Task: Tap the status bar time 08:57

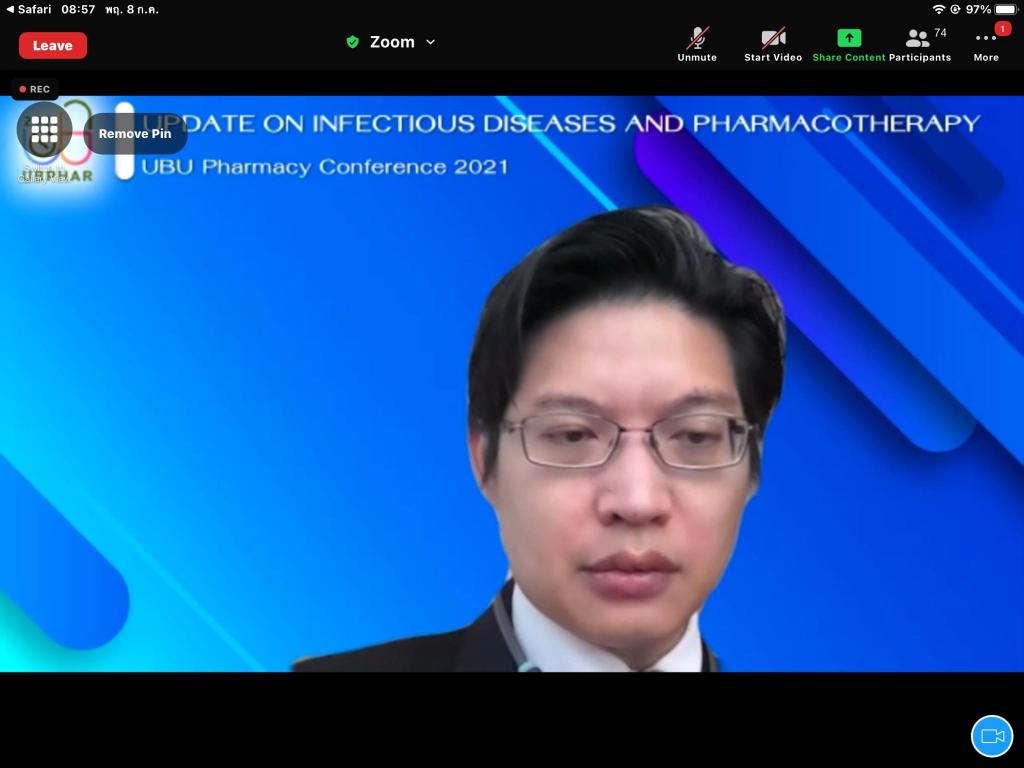Action: (78, 9)
